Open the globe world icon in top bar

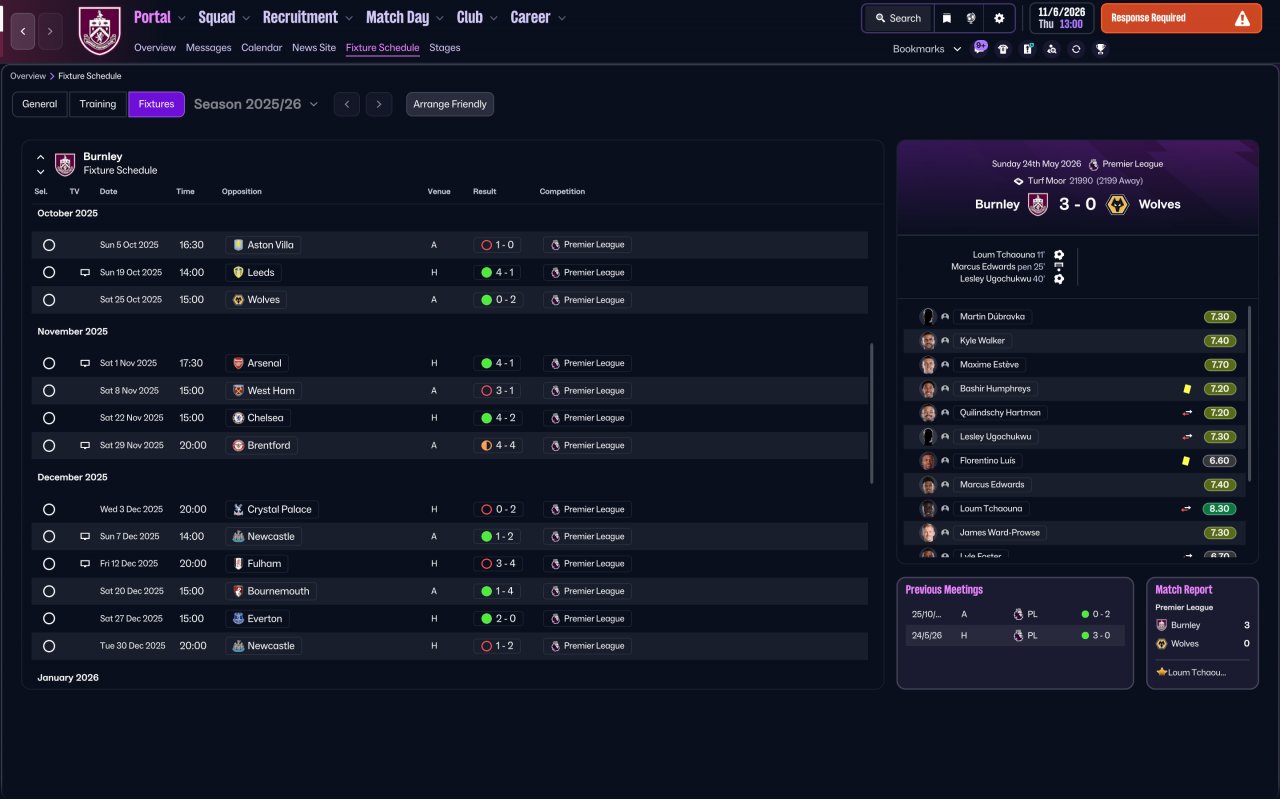tap(971, 18)
